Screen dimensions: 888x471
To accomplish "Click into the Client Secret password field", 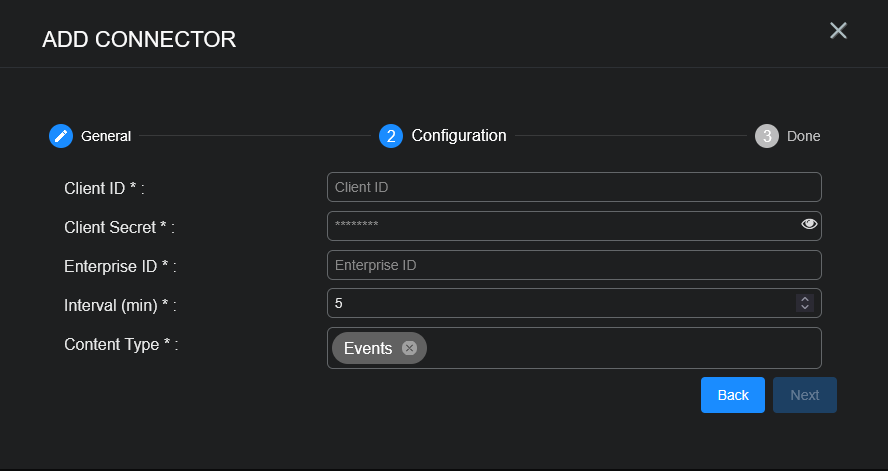I will pos(560,226).
